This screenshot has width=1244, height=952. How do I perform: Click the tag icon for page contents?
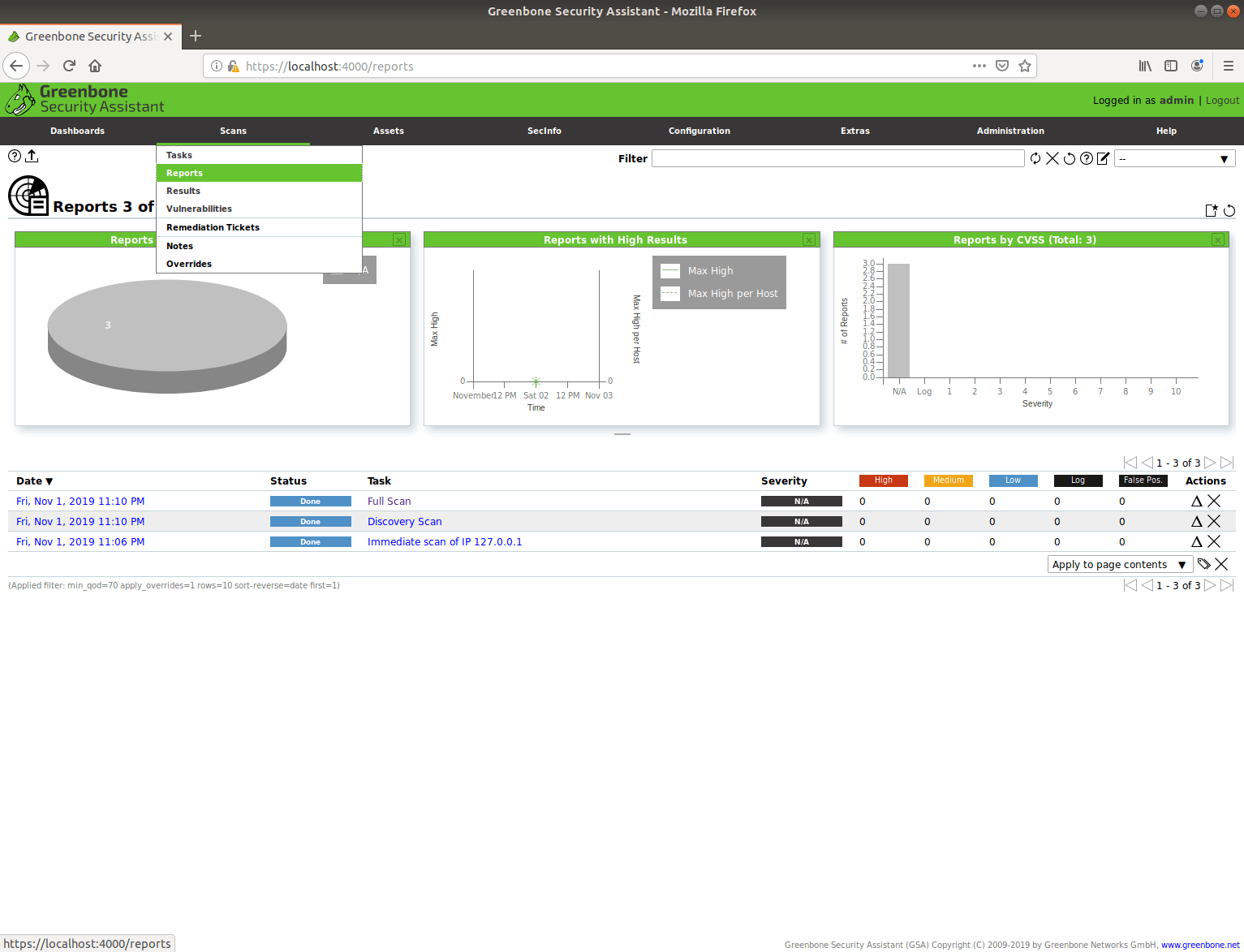[1204, 564]
